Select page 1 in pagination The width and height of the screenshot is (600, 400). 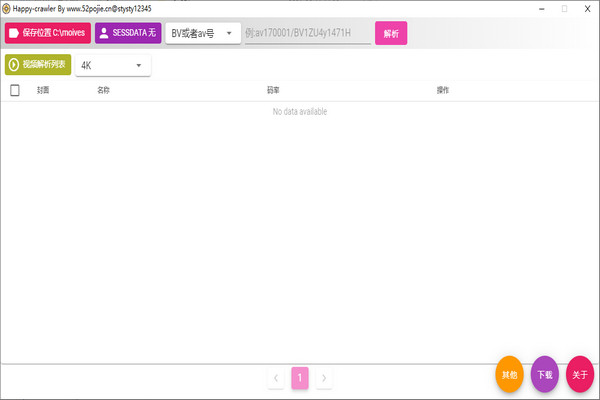pyautogui.click(x=299, y=378)
